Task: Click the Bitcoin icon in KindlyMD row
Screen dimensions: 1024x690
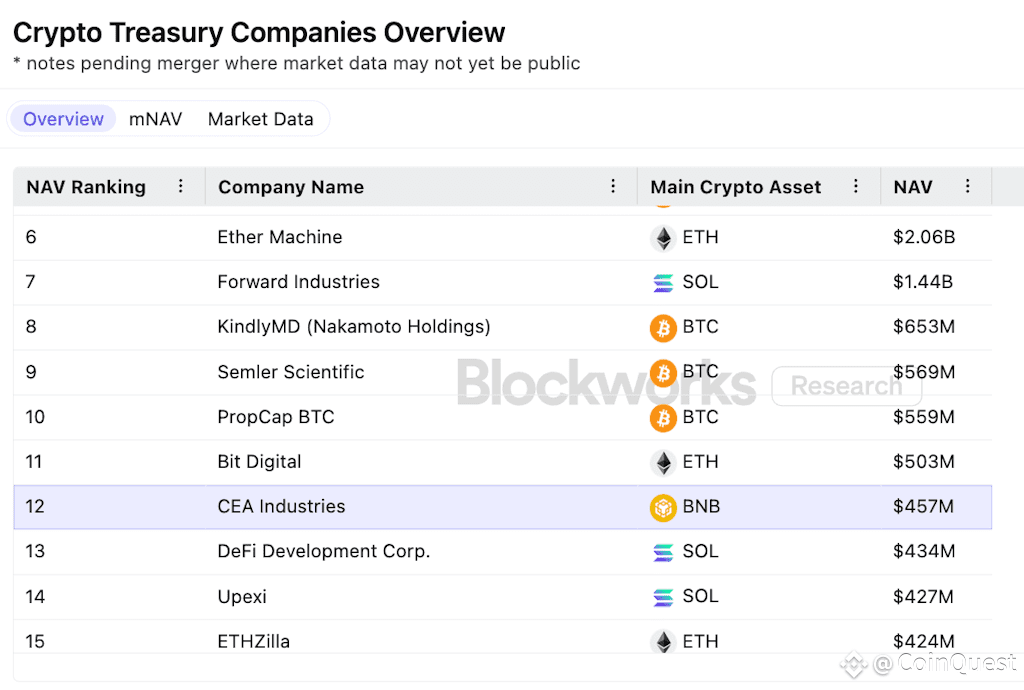Action: (x=663, y=327)
